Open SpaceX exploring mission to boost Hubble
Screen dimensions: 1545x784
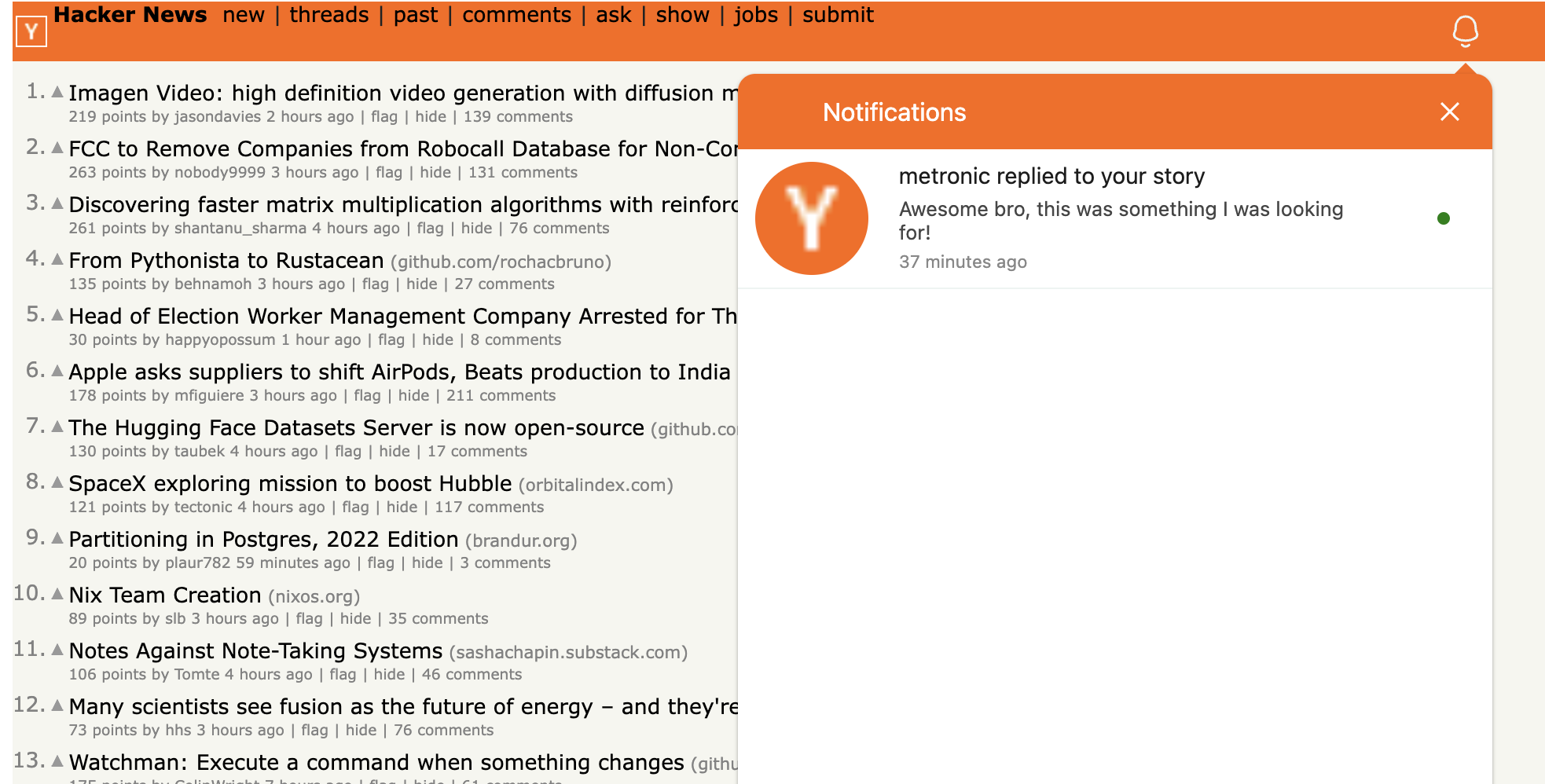click(x=290, y=483)
